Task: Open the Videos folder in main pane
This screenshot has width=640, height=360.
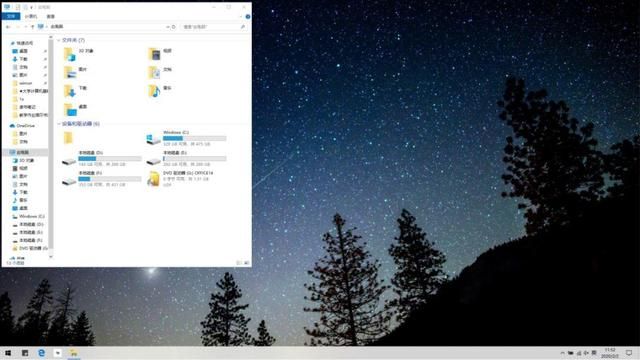Action: 154,54
